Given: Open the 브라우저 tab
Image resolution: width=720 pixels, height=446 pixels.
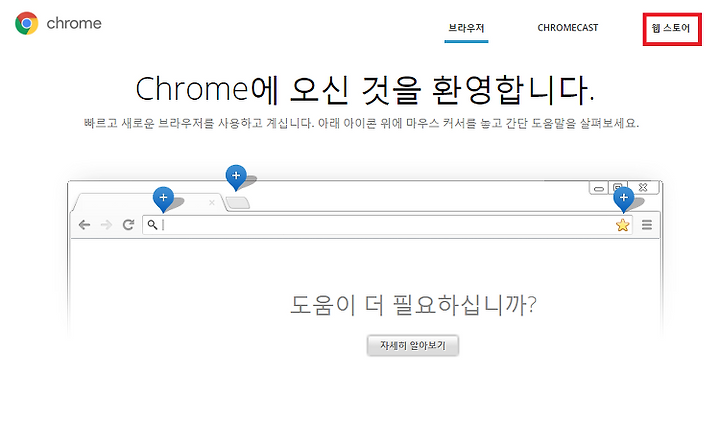Looking at the screenshot, I should pos(466,28).
